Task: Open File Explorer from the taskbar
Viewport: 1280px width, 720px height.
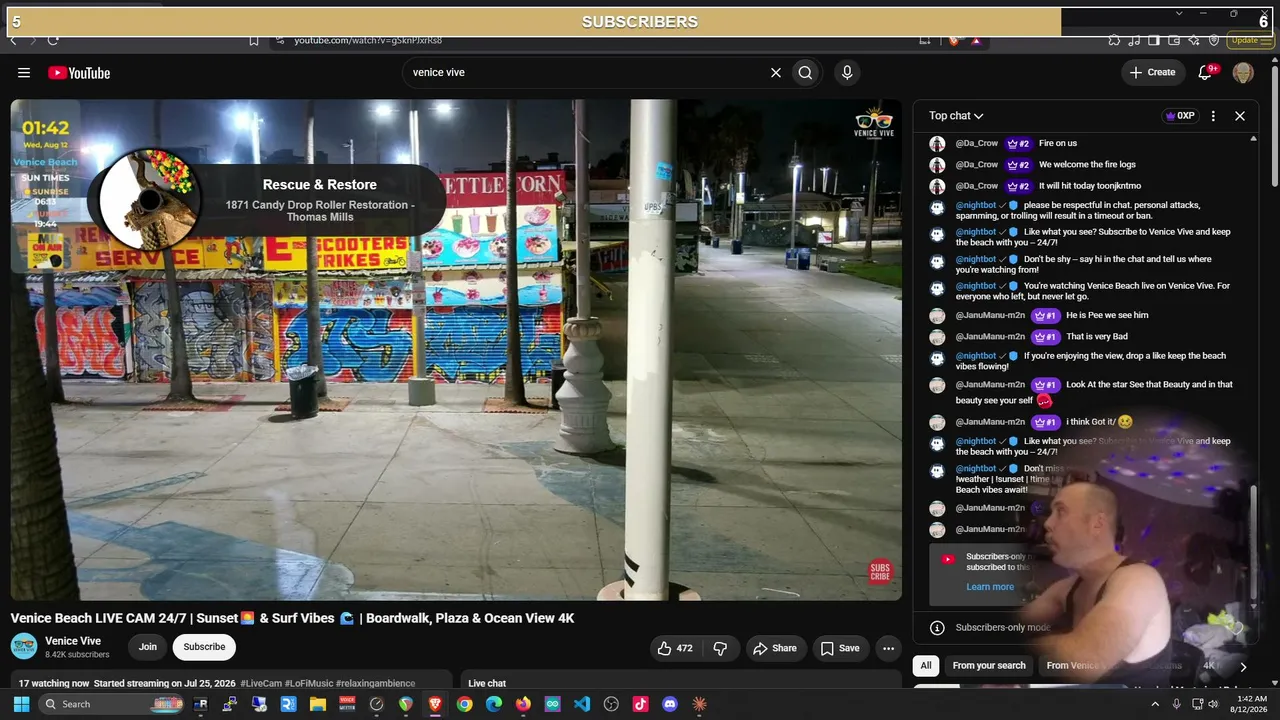Action: coord(318,704)
